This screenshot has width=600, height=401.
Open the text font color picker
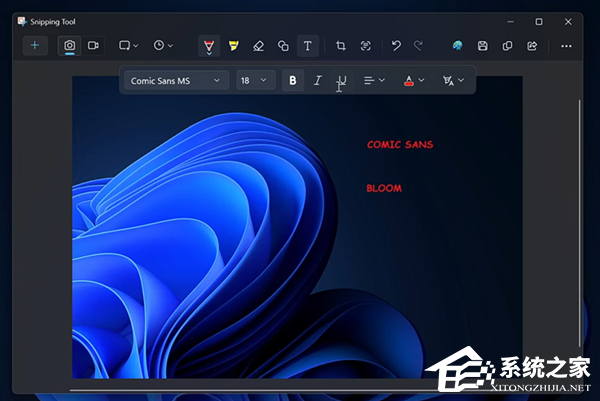(x=413, y=80)
